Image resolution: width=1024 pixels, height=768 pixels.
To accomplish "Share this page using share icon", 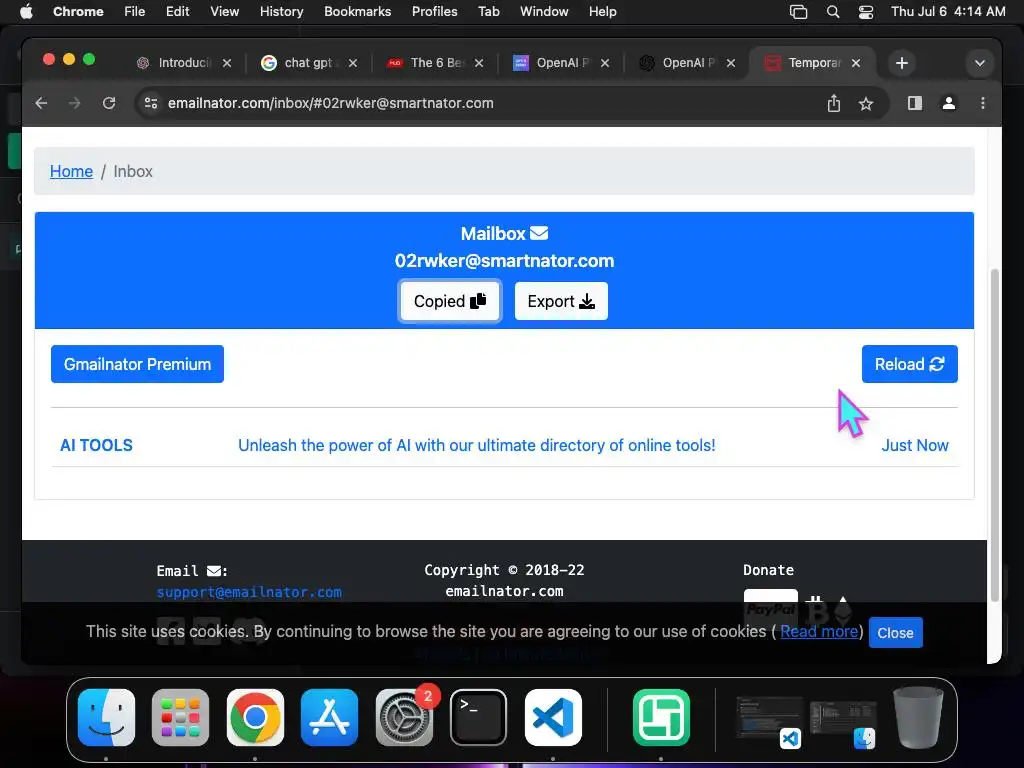I will [x=834, y=103].
